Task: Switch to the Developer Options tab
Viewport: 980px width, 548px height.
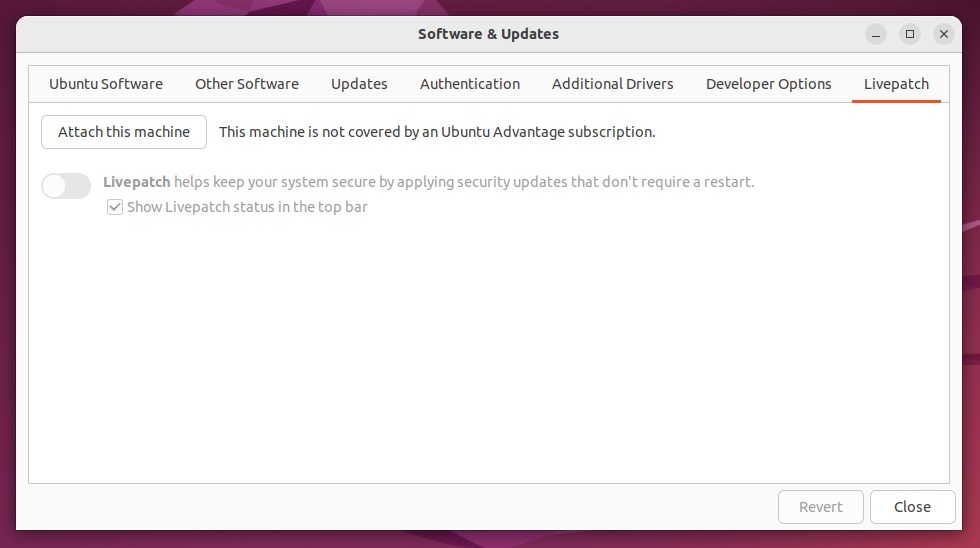Action: (x=769, y=84)
